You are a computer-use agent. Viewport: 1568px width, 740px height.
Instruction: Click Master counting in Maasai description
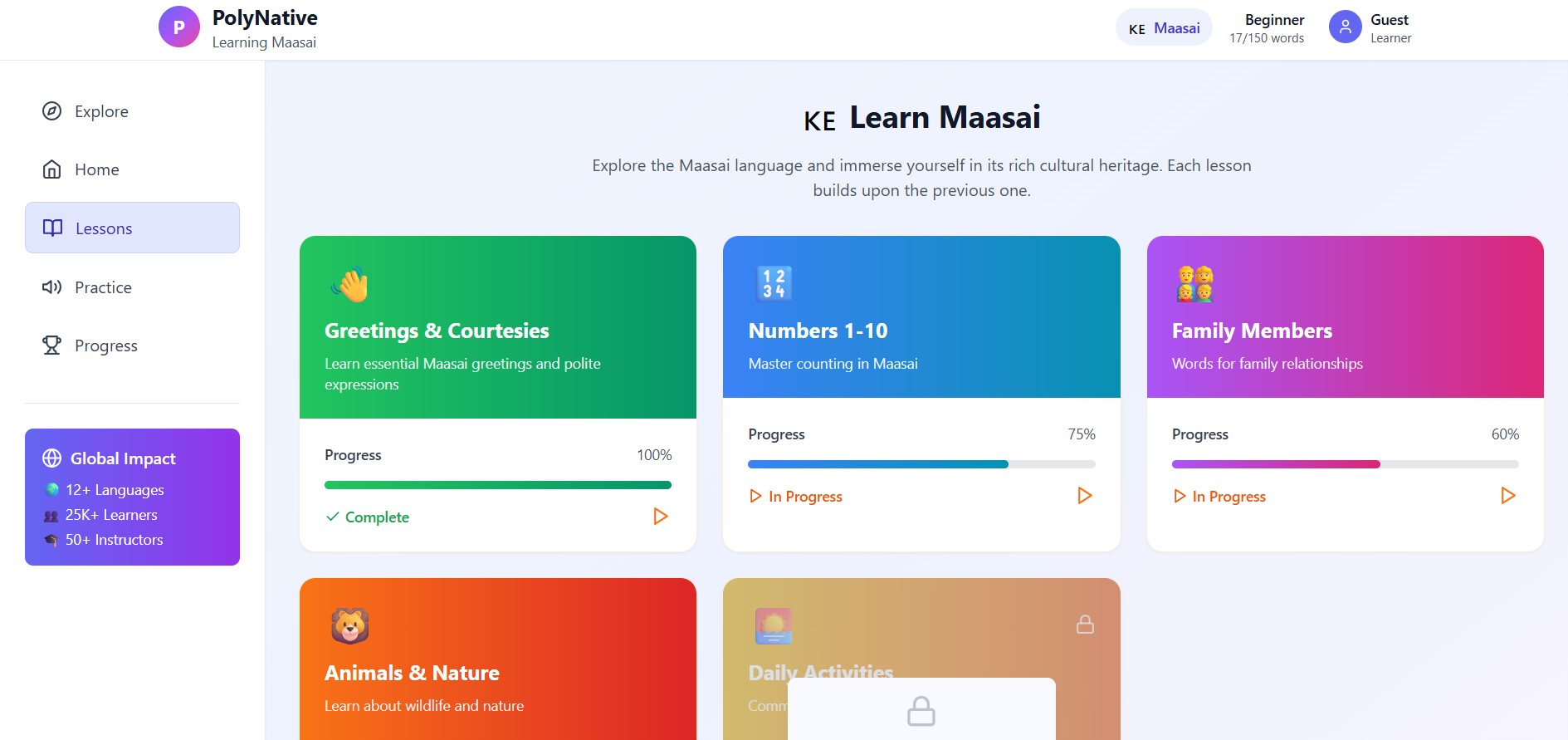pyautogui.click(x=833, y=364)
